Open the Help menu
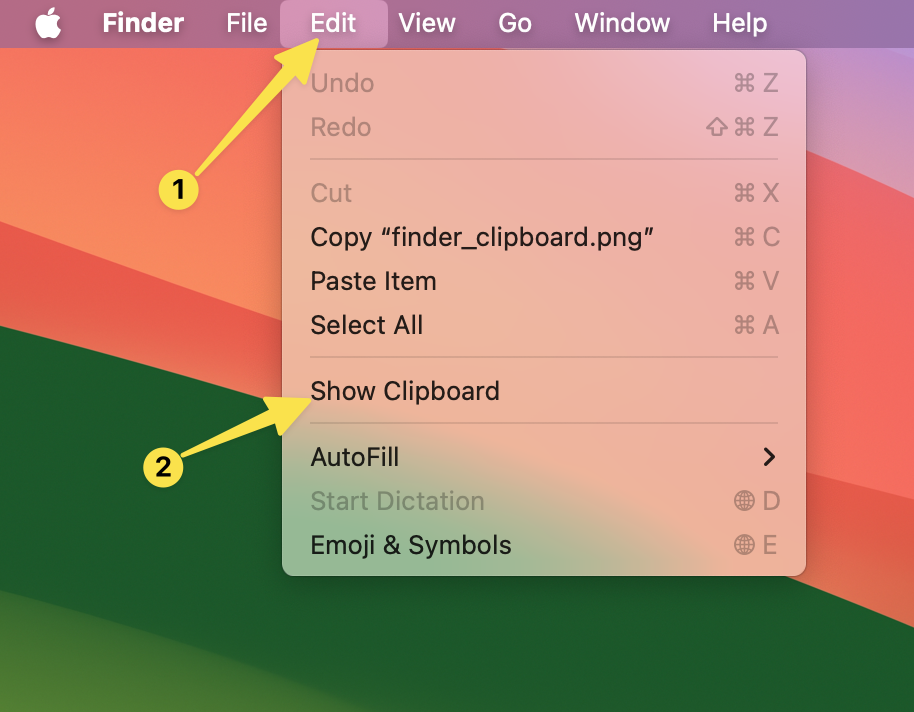Screen dimensions: 914x712 (739, 23)
